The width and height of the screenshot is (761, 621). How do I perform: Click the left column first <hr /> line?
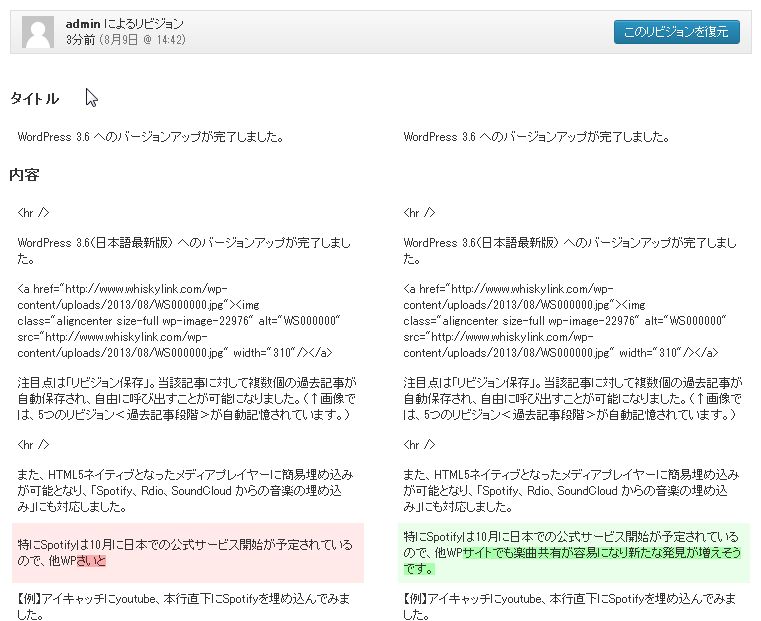pyautogui.click(x=33, y=212)
